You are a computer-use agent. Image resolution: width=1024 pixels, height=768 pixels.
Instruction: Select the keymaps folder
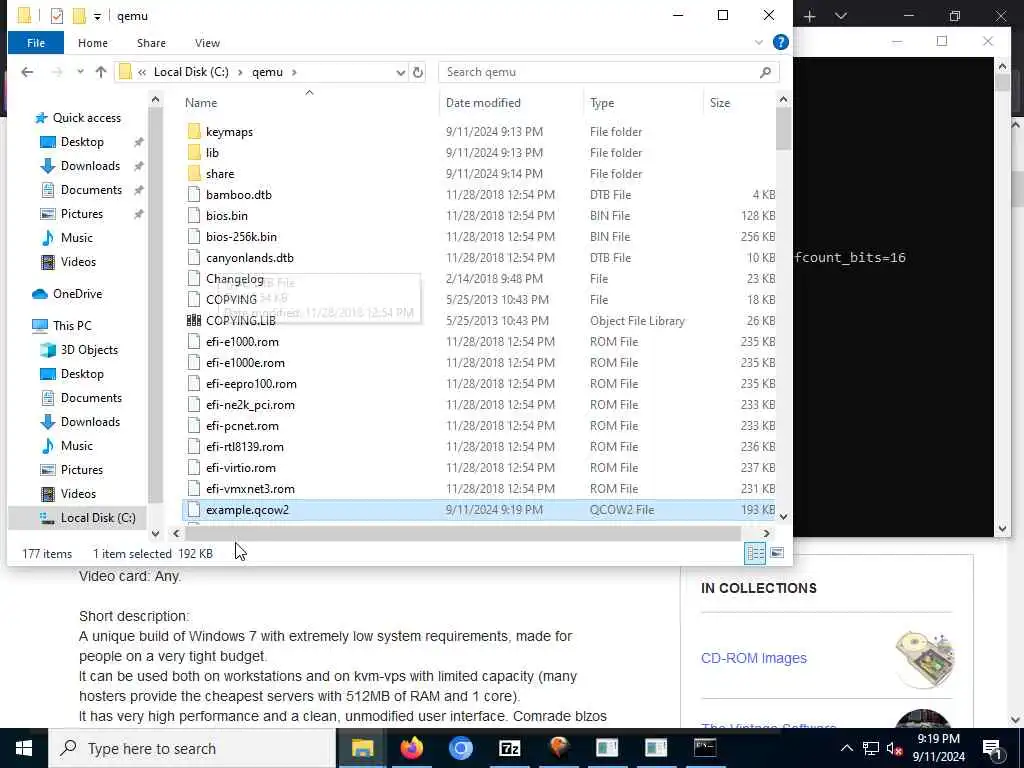click(229, 132)
